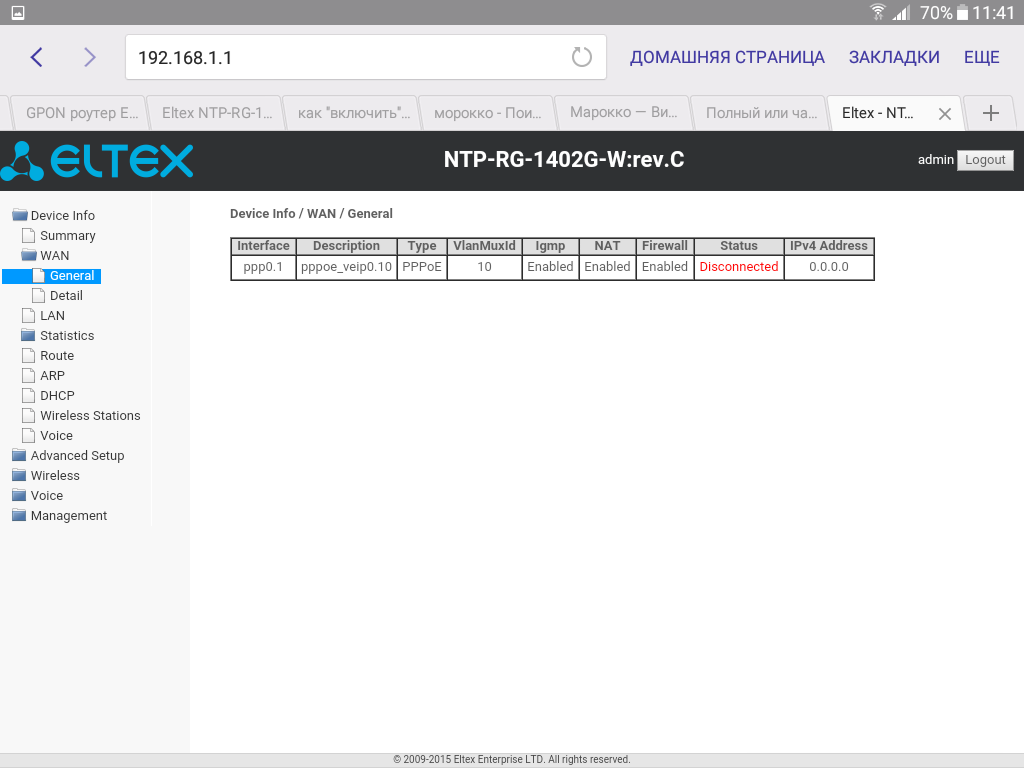Click the Eltex logo in the header
The width and height of the screenshot is (1024, 768).
point(97,160)
